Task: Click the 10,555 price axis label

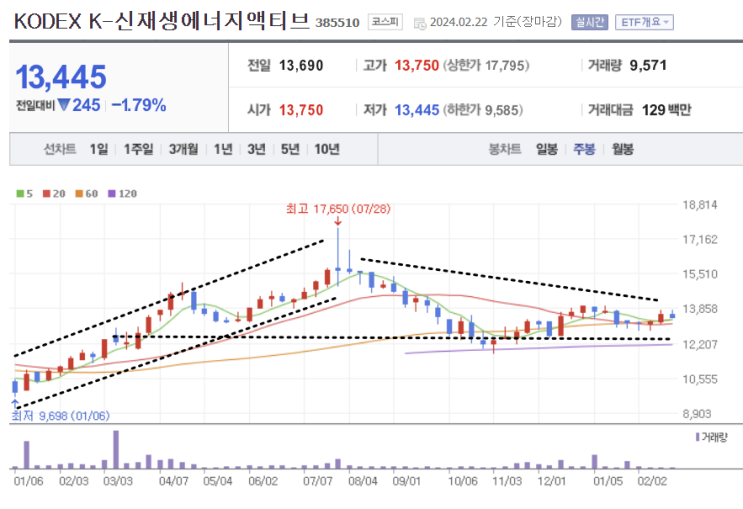Action: pyautogui.click(x=700, y=379)
